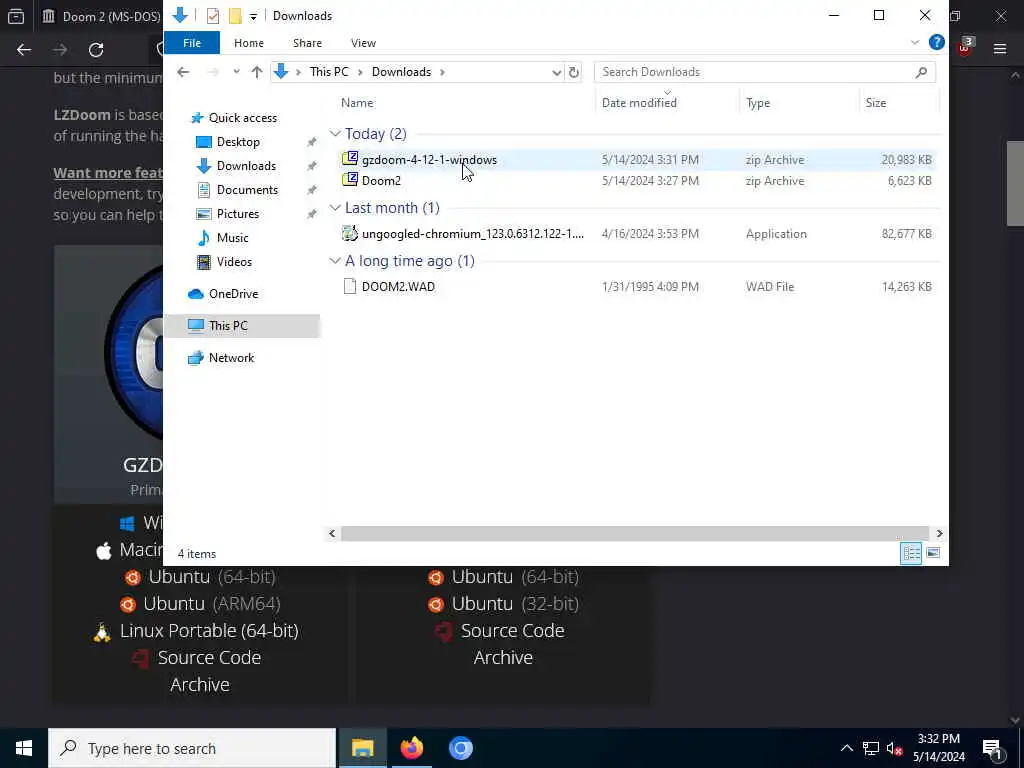The image size is (1024, 768).
Task: Switch to Large icons view layout icon
Action: click(933, 553)
